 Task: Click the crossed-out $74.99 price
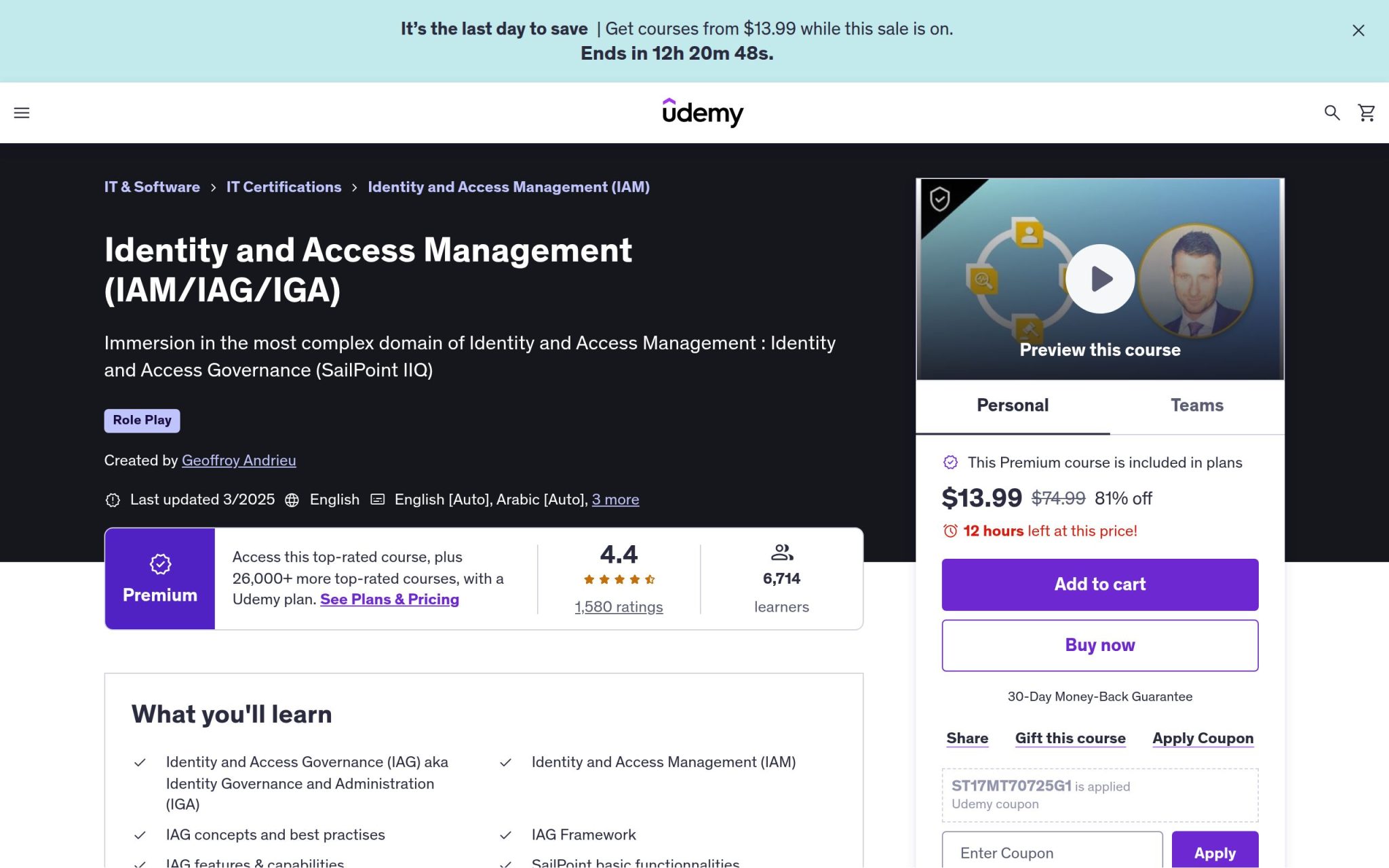(x=1058, y=498)
